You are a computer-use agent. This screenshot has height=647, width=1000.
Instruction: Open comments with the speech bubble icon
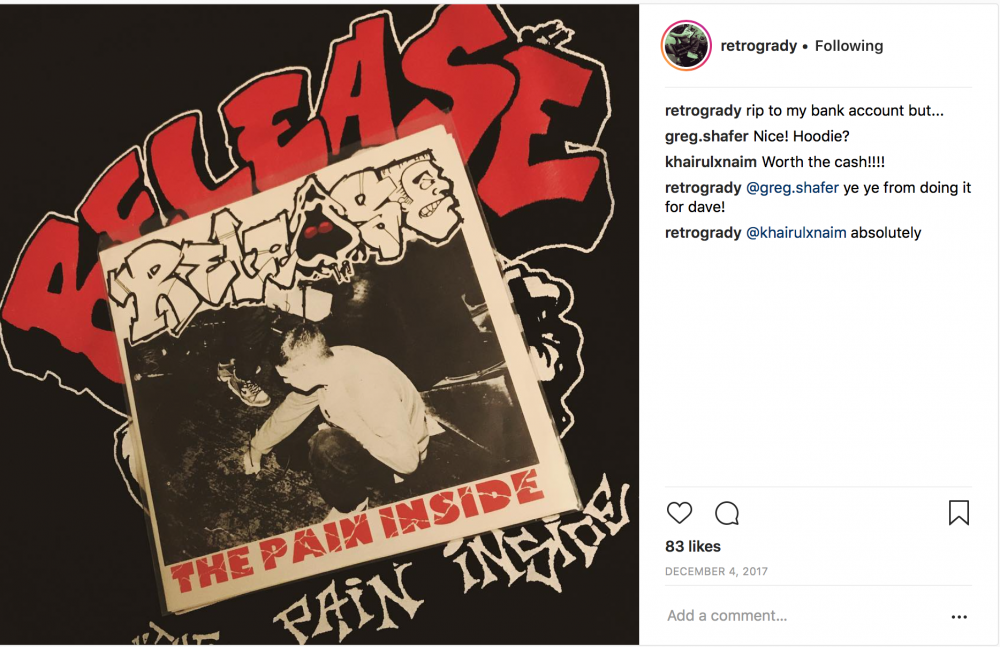pos(727,513)
